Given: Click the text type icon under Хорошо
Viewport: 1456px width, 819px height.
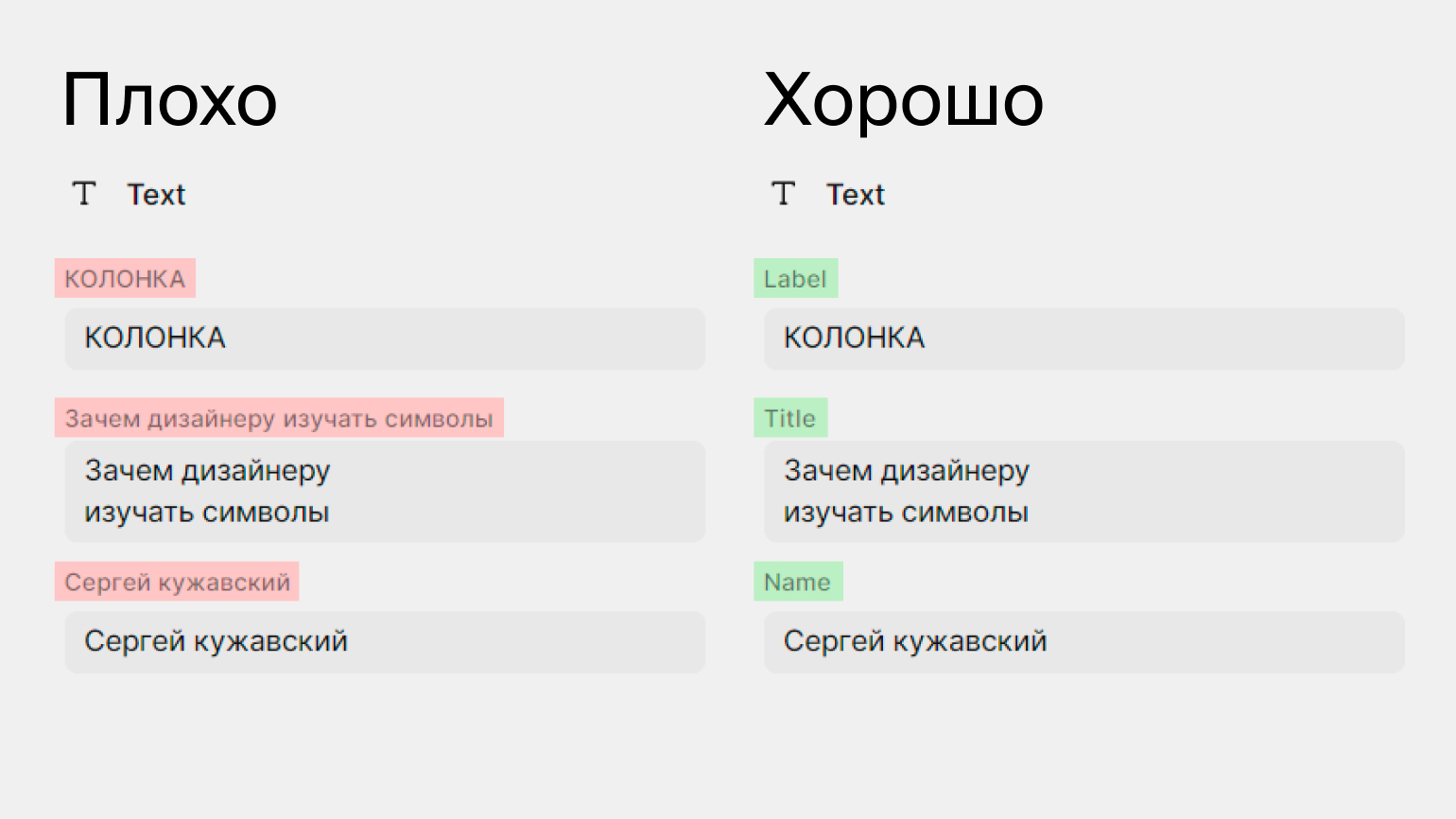Looking at the screenshot, I should coord(783,194).
